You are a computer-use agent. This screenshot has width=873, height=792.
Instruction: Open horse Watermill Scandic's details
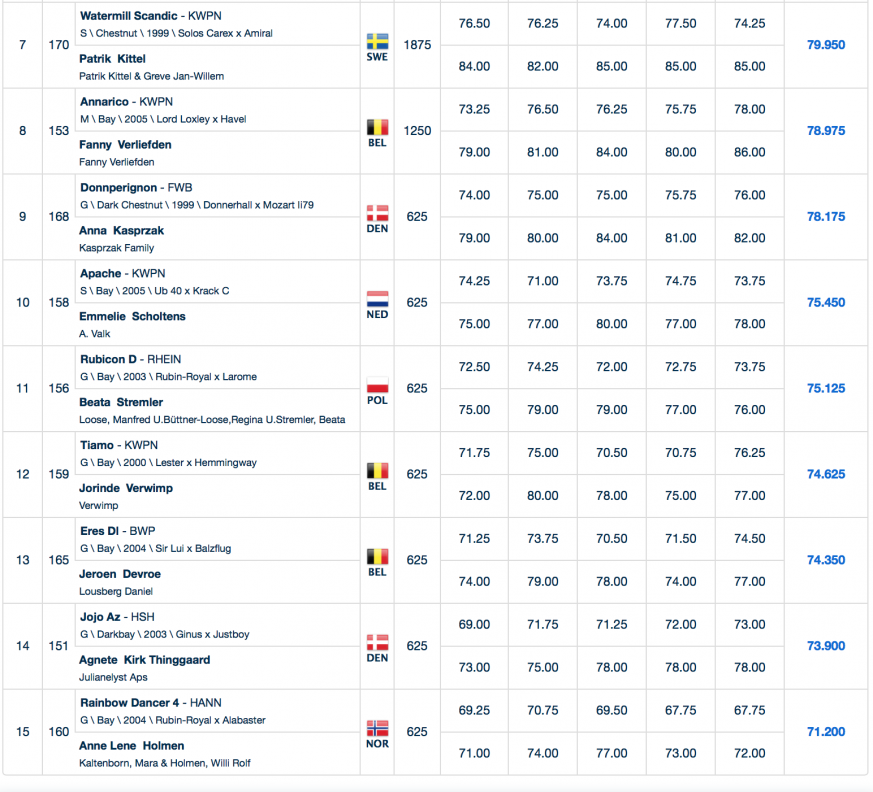(x=129, y=16)
